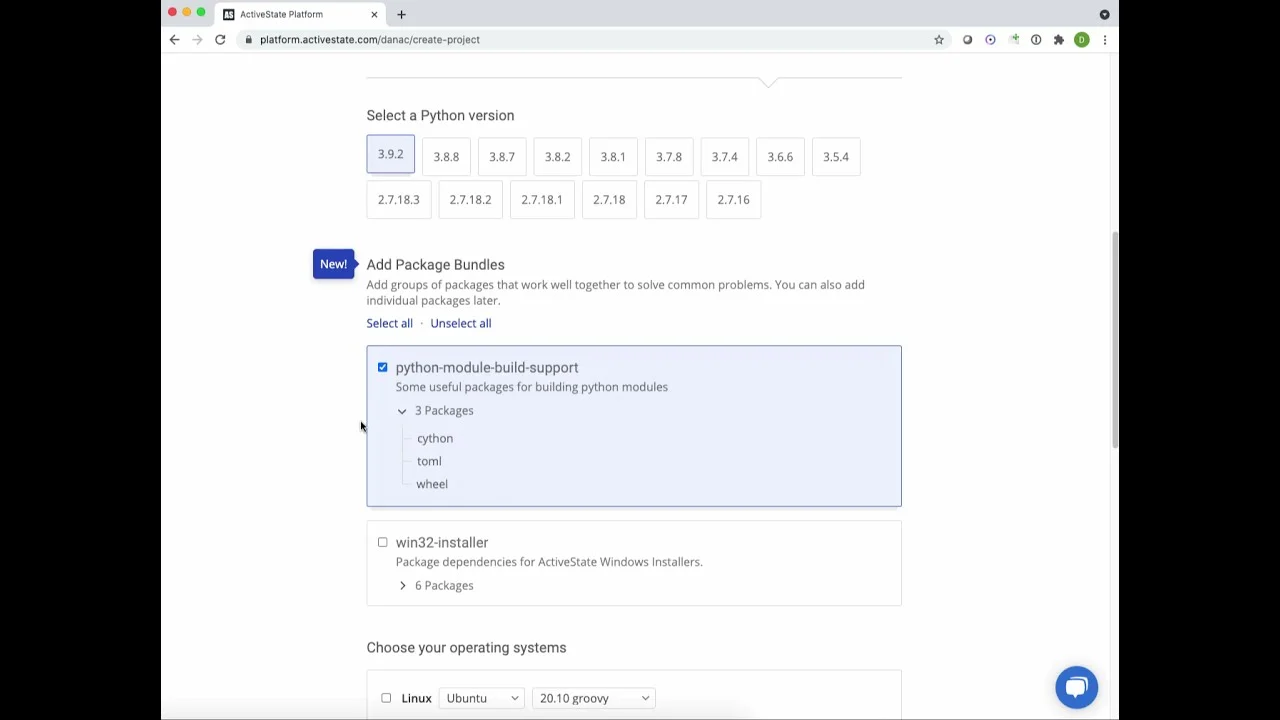Click the python-module-build-support title

[487, 368]
